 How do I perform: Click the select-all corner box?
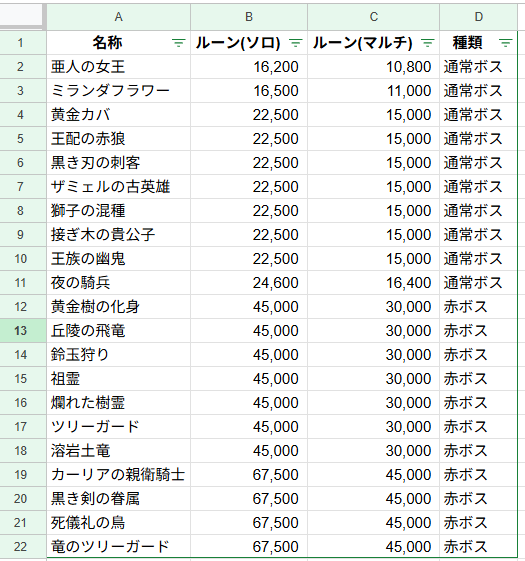(x=21, y=15)
